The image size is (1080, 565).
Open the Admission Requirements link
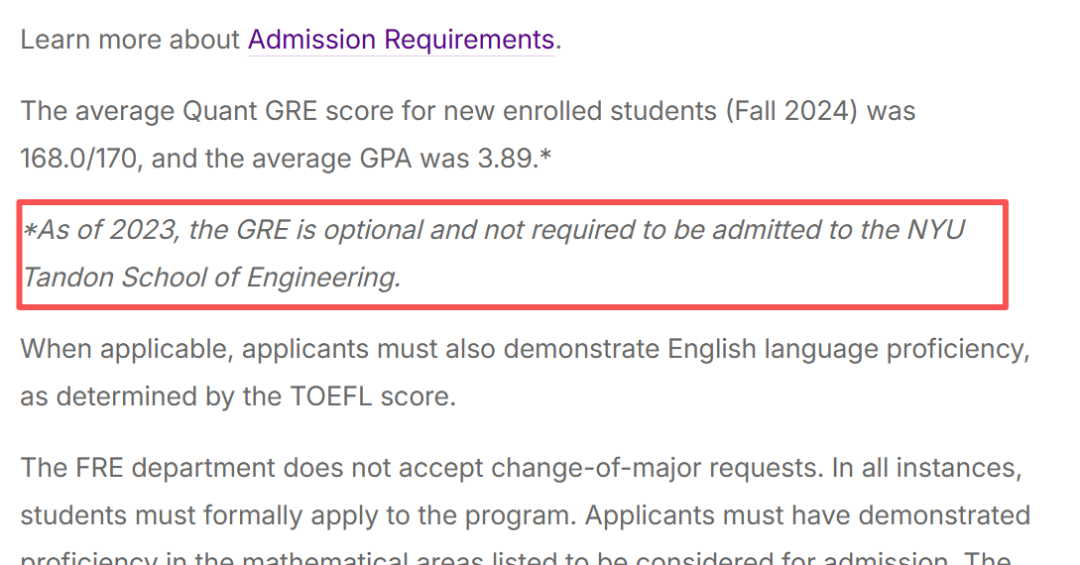400,40
